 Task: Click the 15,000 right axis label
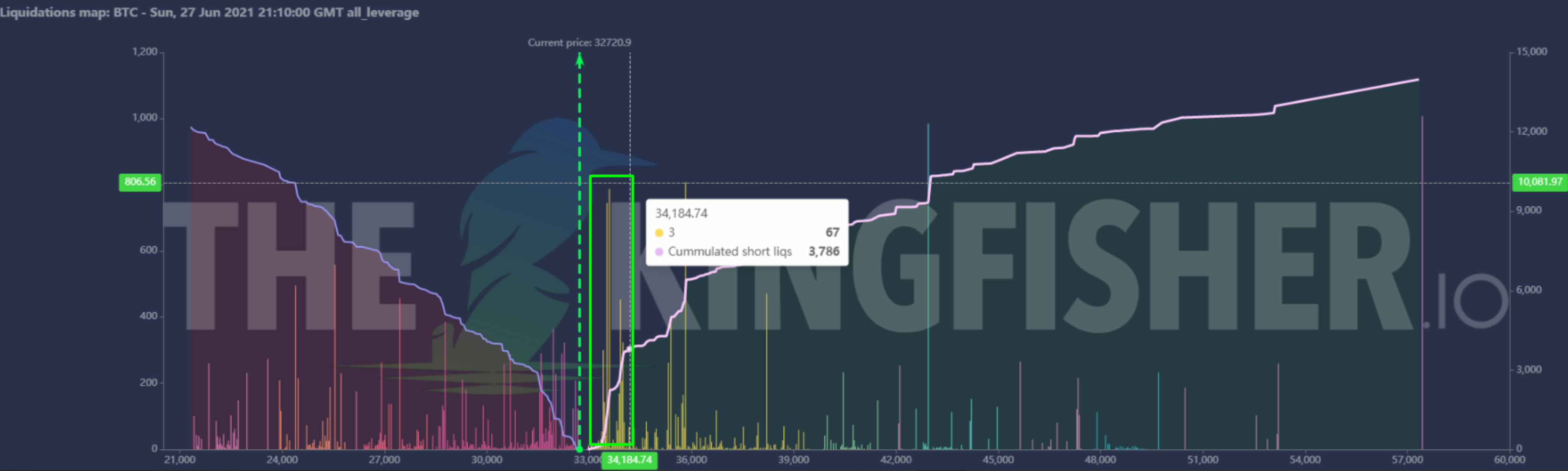coord(1531,52)
